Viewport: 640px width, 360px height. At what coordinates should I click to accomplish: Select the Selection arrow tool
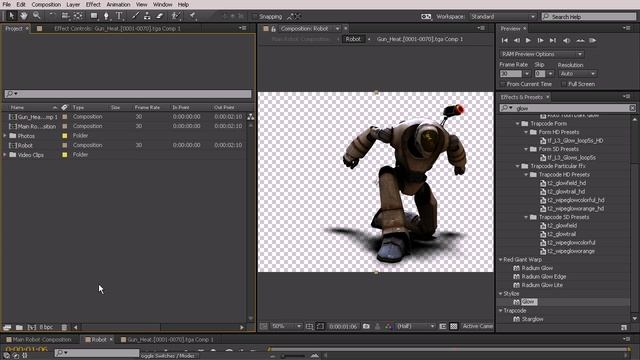11,16
